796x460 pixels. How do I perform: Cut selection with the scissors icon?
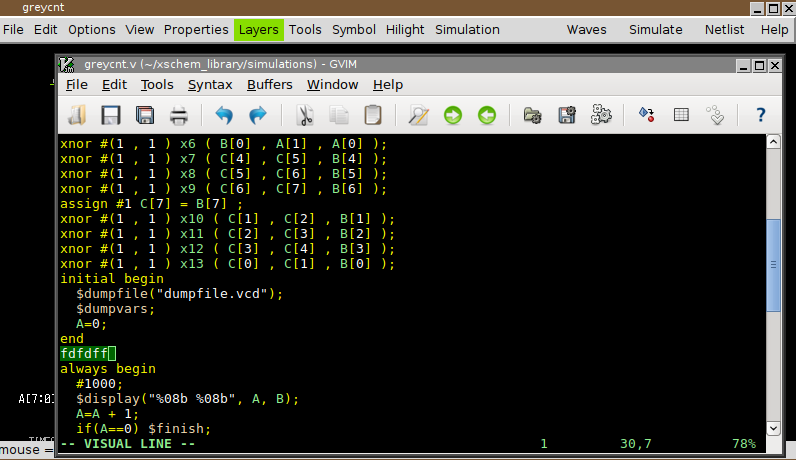(305, 115)
